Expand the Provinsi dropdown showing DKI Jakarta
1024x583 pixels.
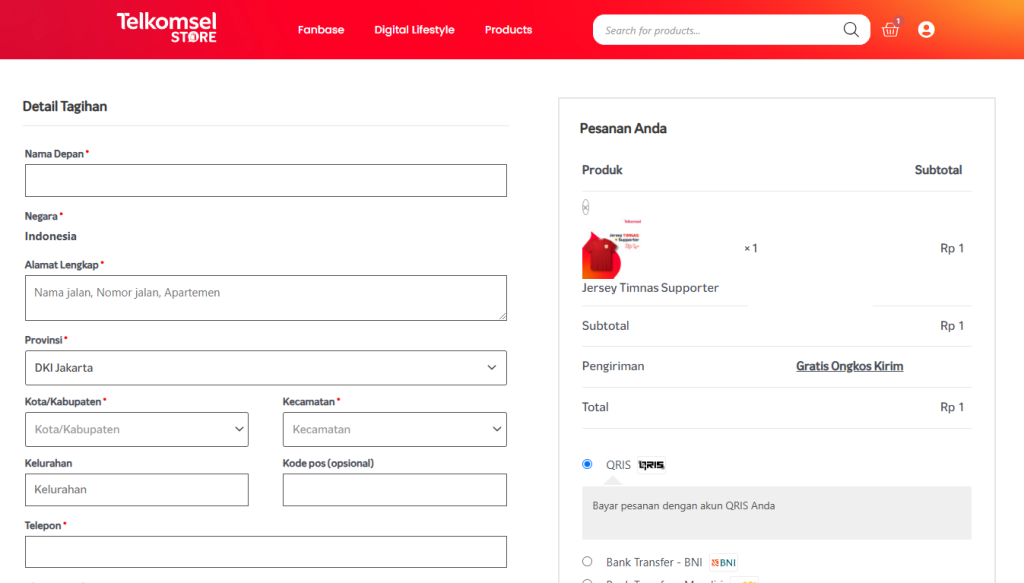coord(265,368)
